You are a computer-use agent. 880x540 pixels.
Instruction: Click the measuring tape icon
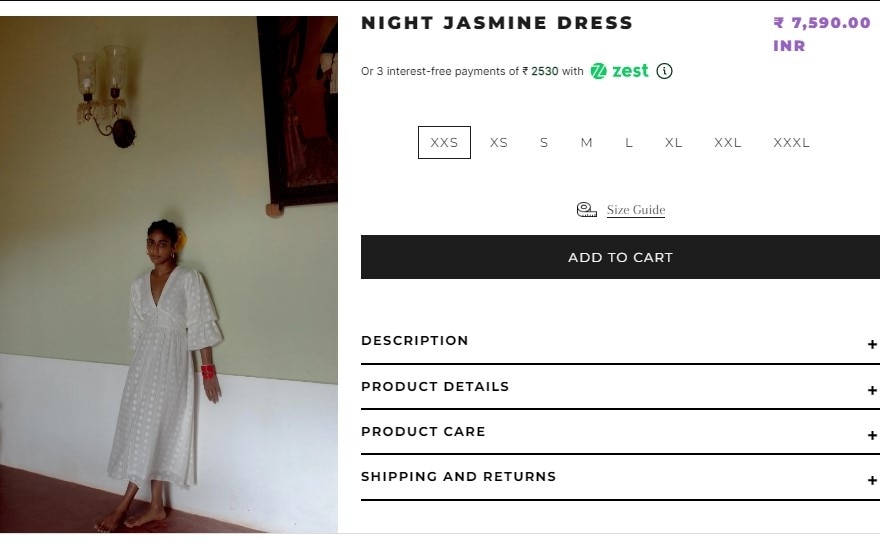pyautogui.click(x=587, y=209)
